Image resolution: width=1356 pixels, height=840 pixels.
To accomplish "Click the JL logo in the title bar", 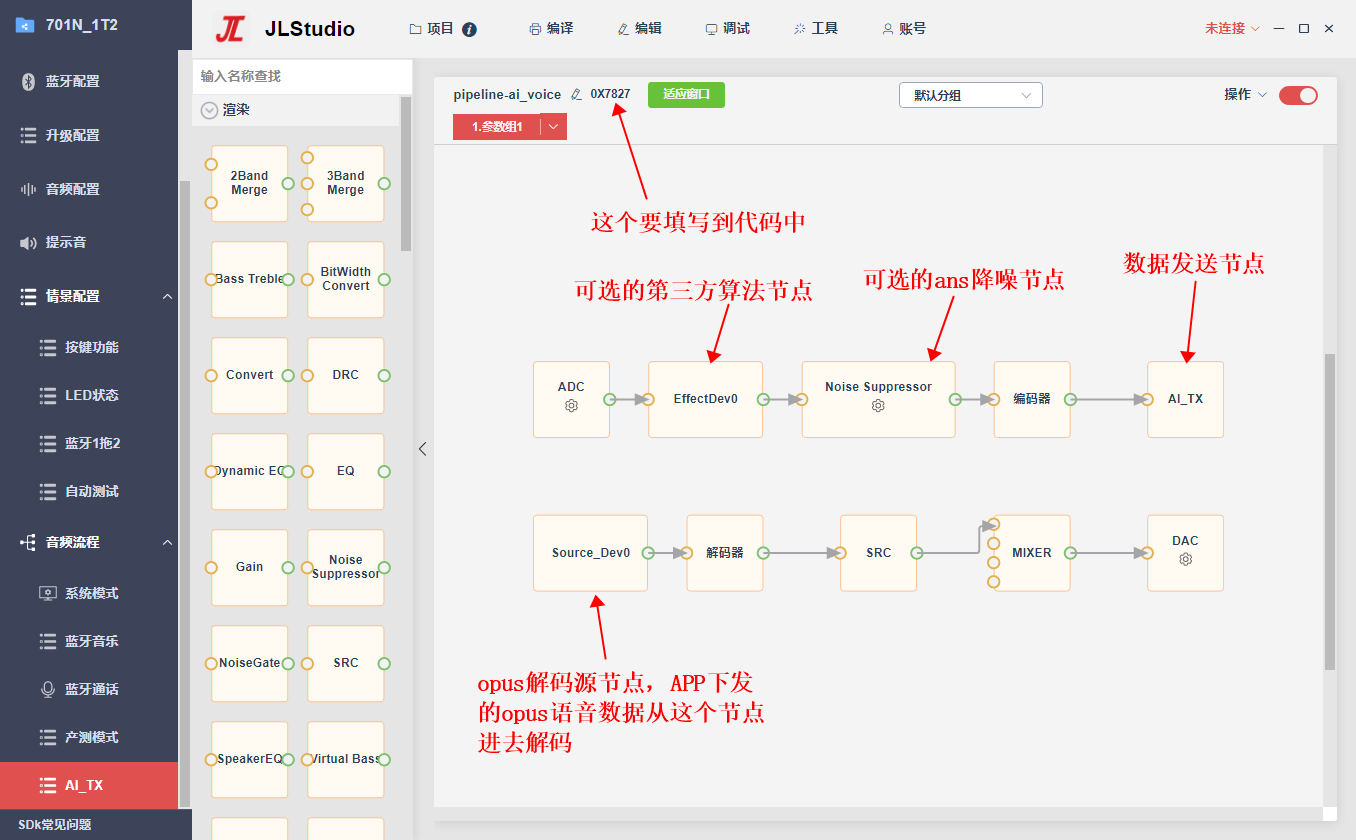I will (229, 28).
